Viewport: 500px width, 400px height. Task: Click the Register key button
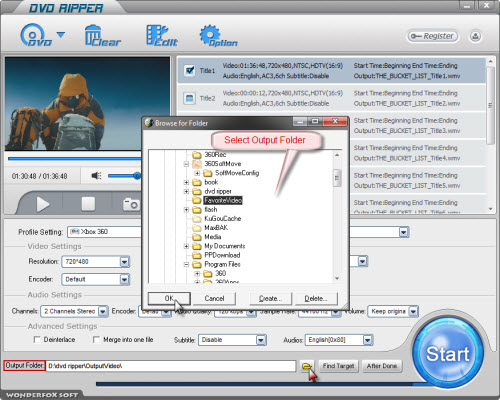click(x=432, y=36)
